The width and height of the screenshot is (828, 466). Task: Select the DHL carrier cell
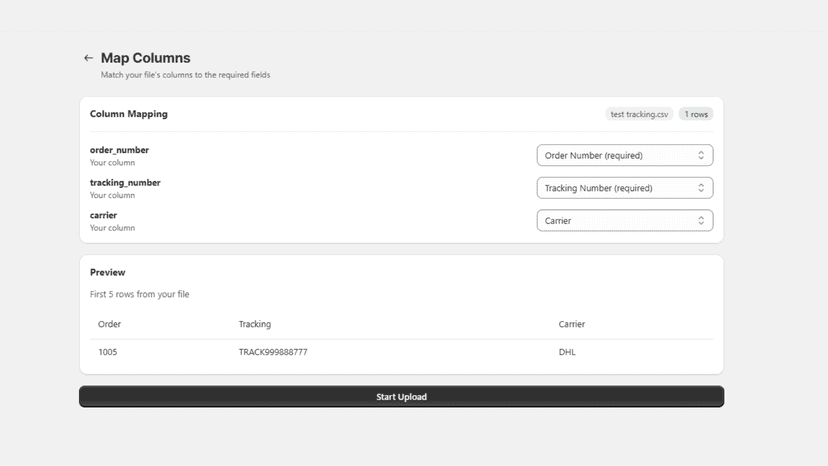pyautogui.click(x=567, y=352)
